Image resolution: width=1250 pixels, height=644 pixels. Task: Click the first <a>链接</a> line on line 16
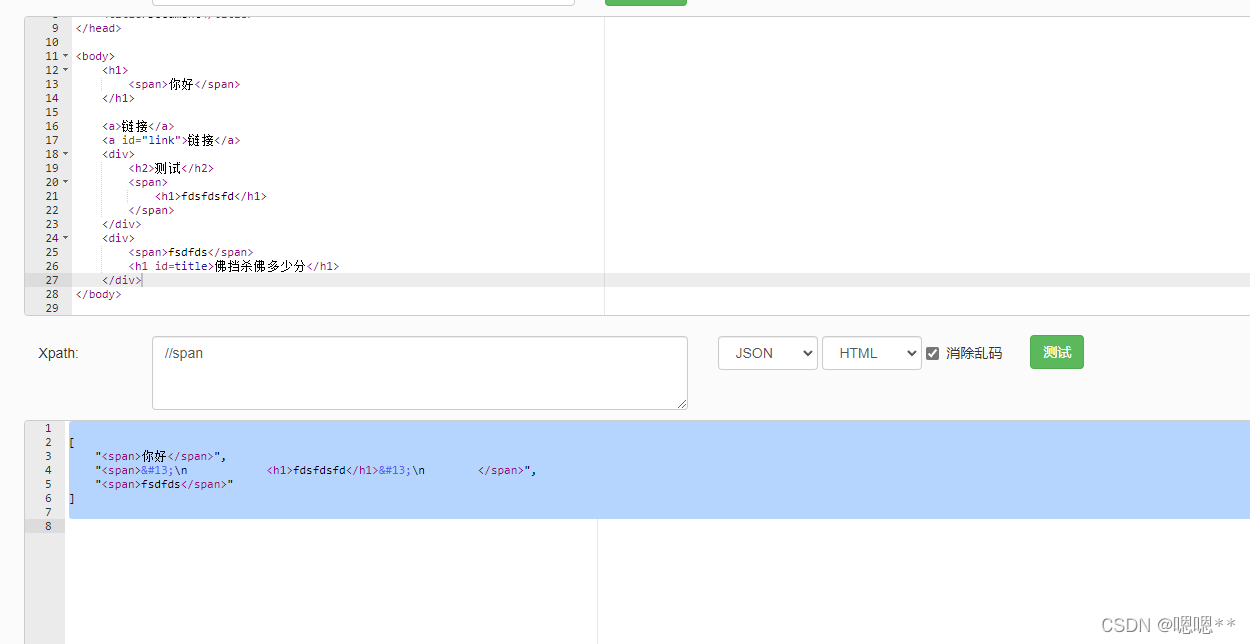tap(138, 126)
